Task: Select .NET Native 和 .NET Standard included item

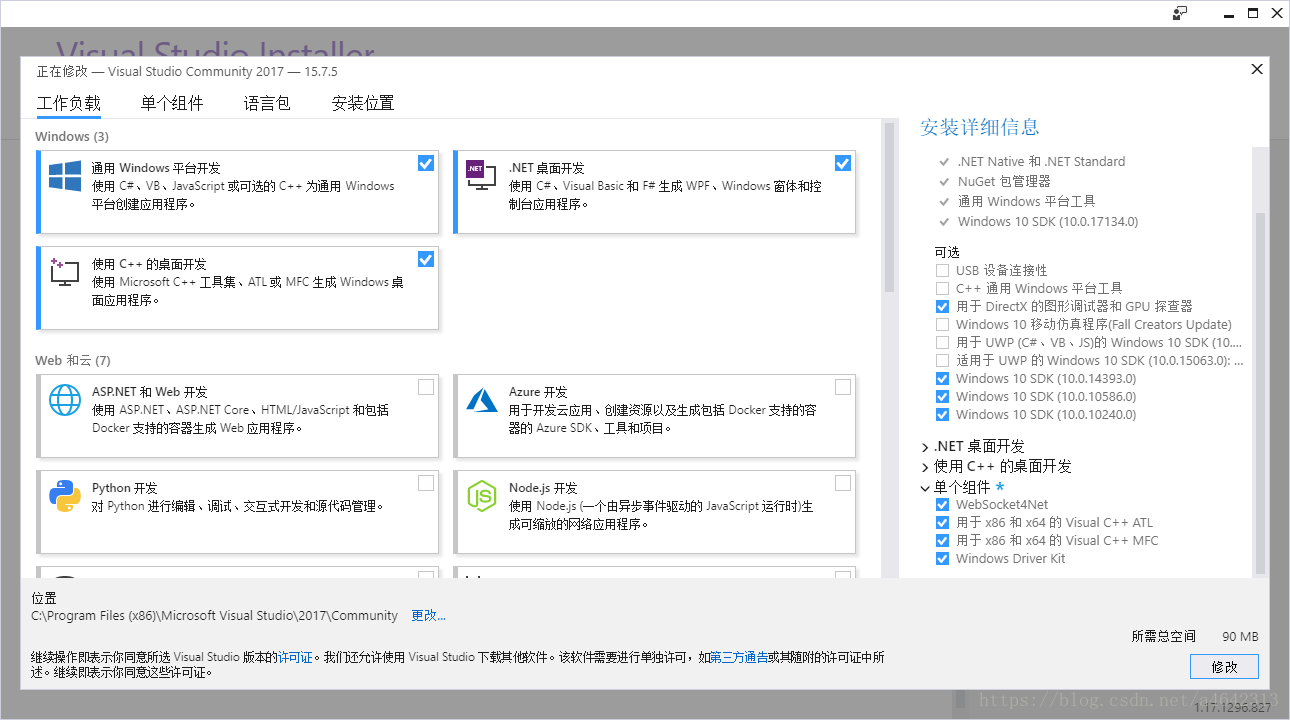Action: point(1041,161)
